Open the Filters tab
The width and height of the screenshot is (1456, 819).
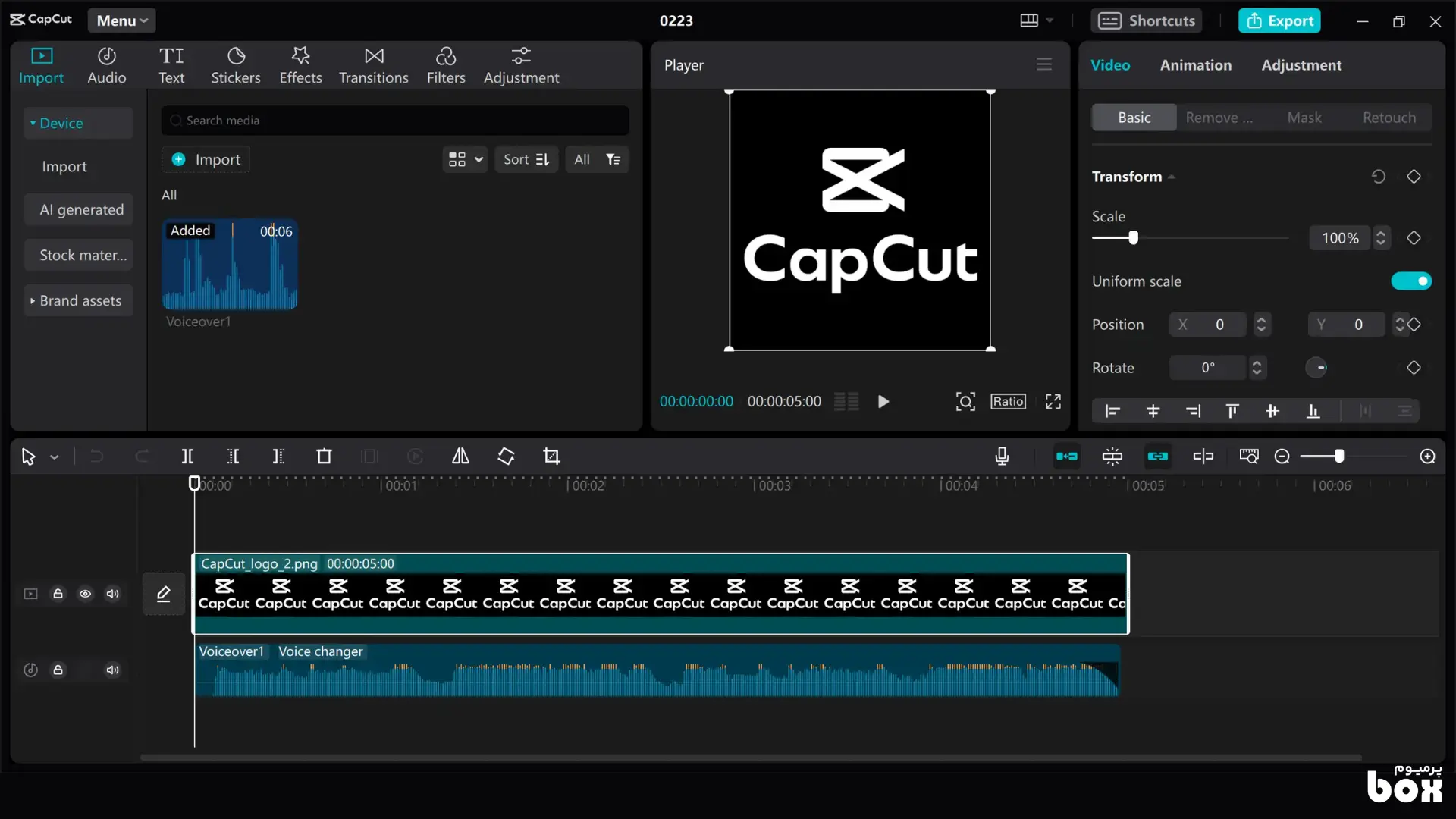point(446,65)
